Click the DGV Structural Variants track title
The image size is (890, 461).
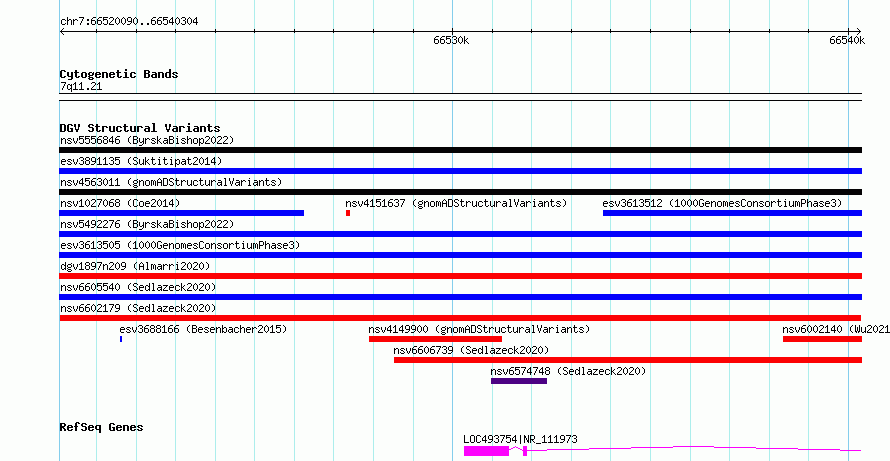point(140,128)
